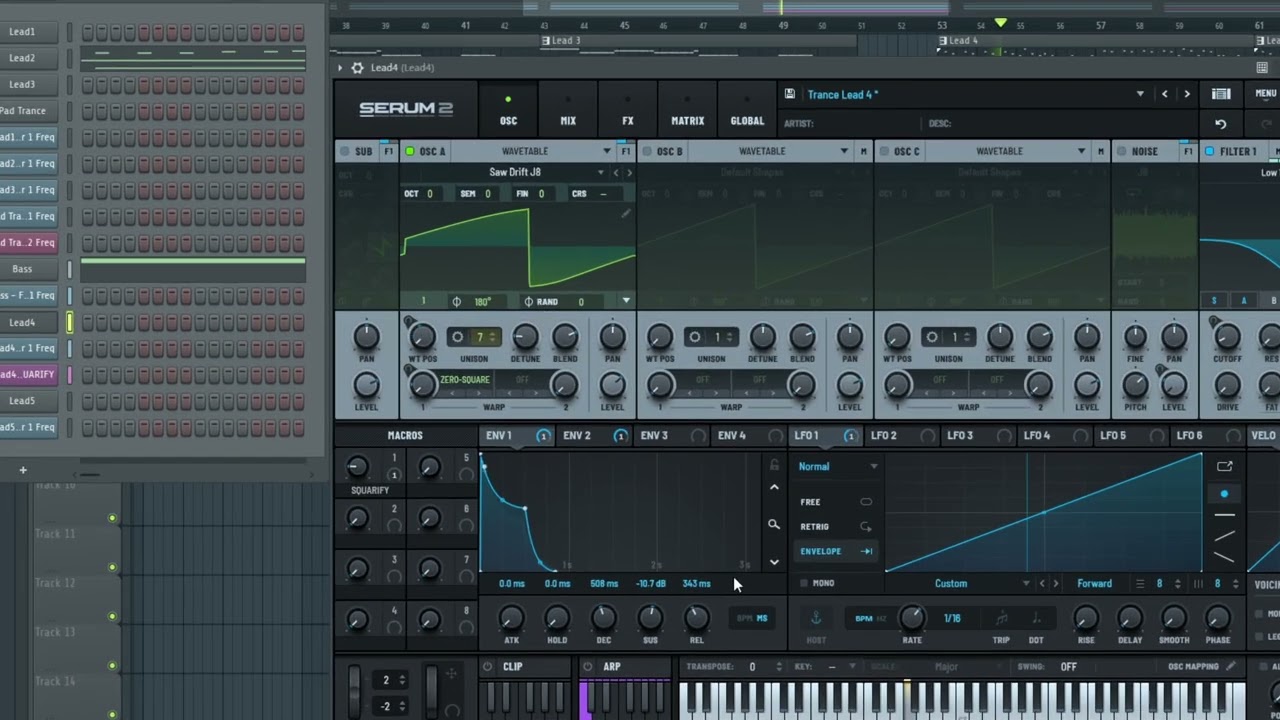1280x720 pixels.
Task: Expand the Lead4 plugin window arrow
Action: point(340,68)
